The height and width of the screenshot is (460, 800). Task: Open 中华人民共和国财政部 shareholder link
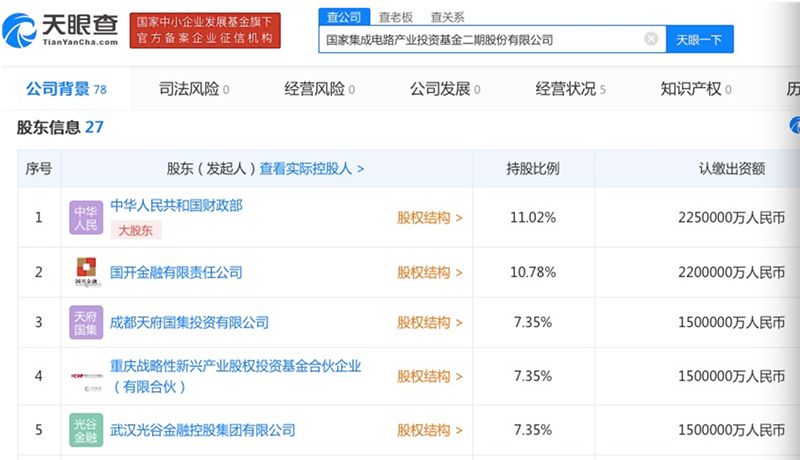coord(177,206)
